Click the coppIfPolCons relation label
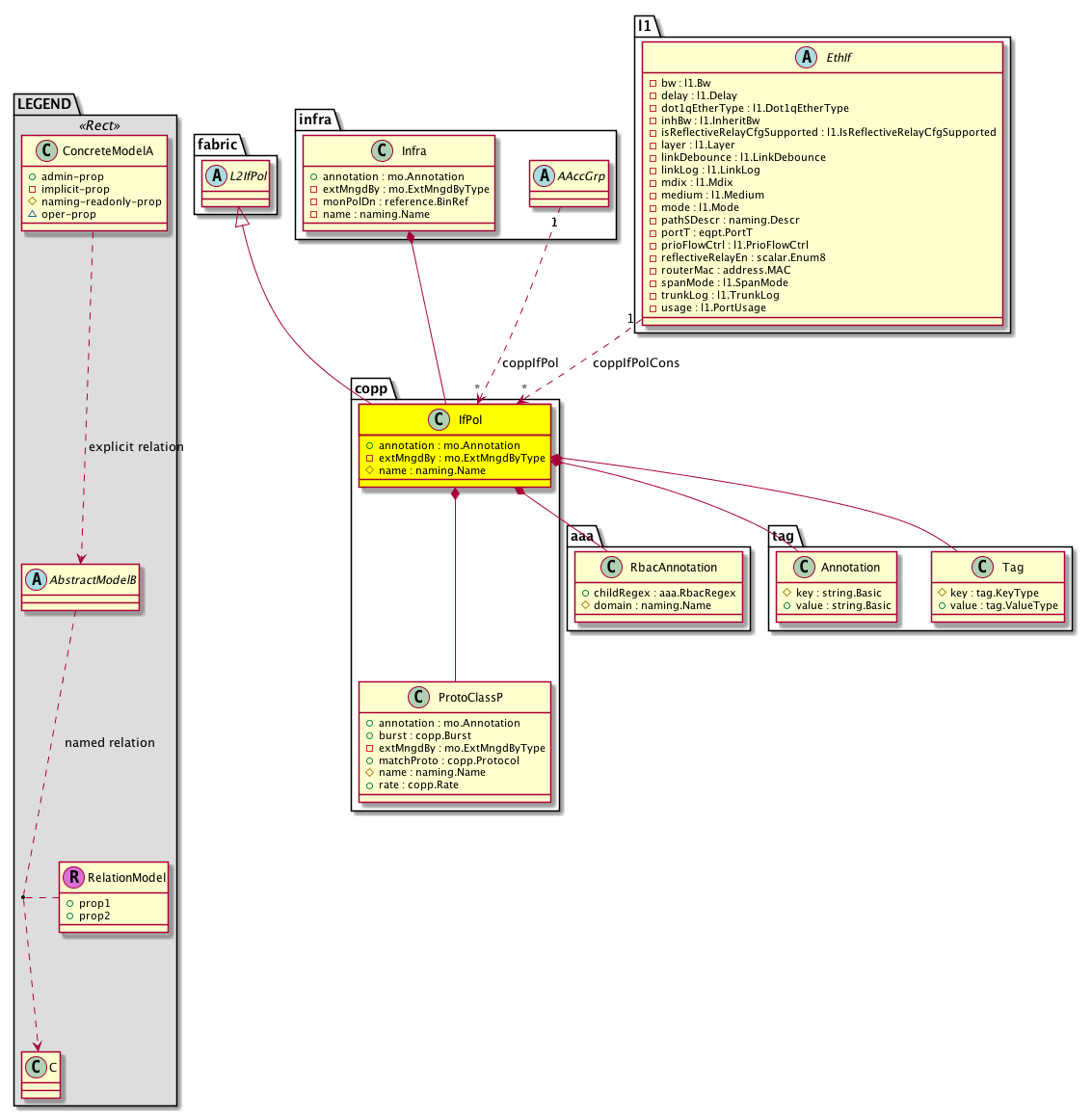 click(x=636, y=363)
